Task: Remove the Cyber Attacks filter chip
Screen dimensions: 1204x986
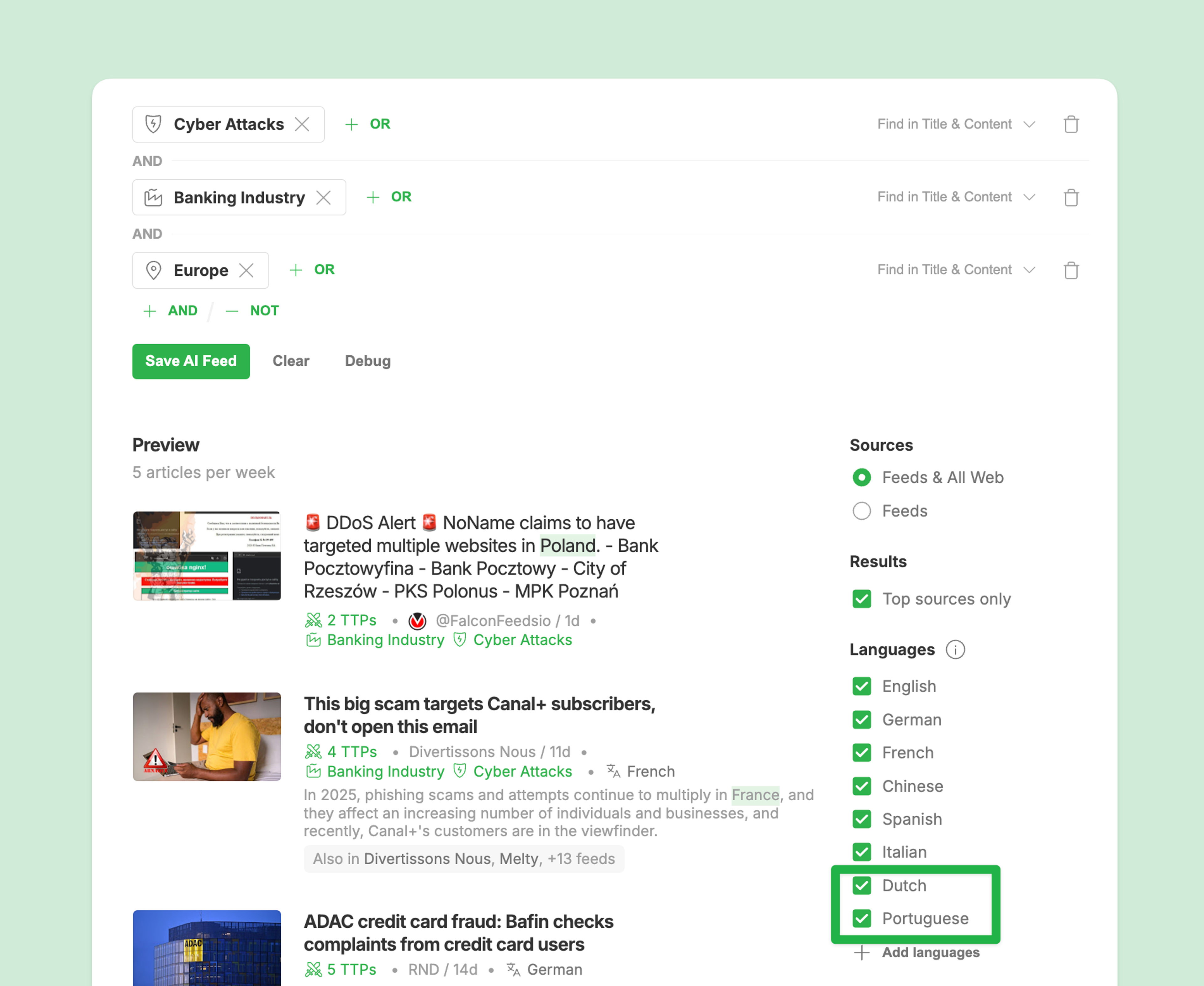Action: tap(302, 124)
